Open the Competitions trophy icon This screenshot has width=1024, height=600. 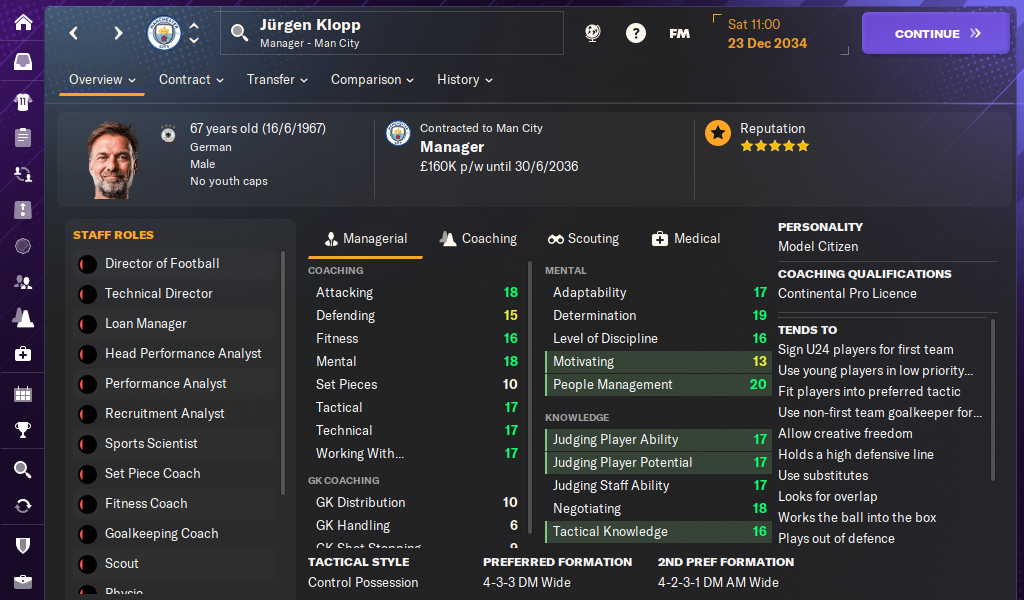(22, 430)
